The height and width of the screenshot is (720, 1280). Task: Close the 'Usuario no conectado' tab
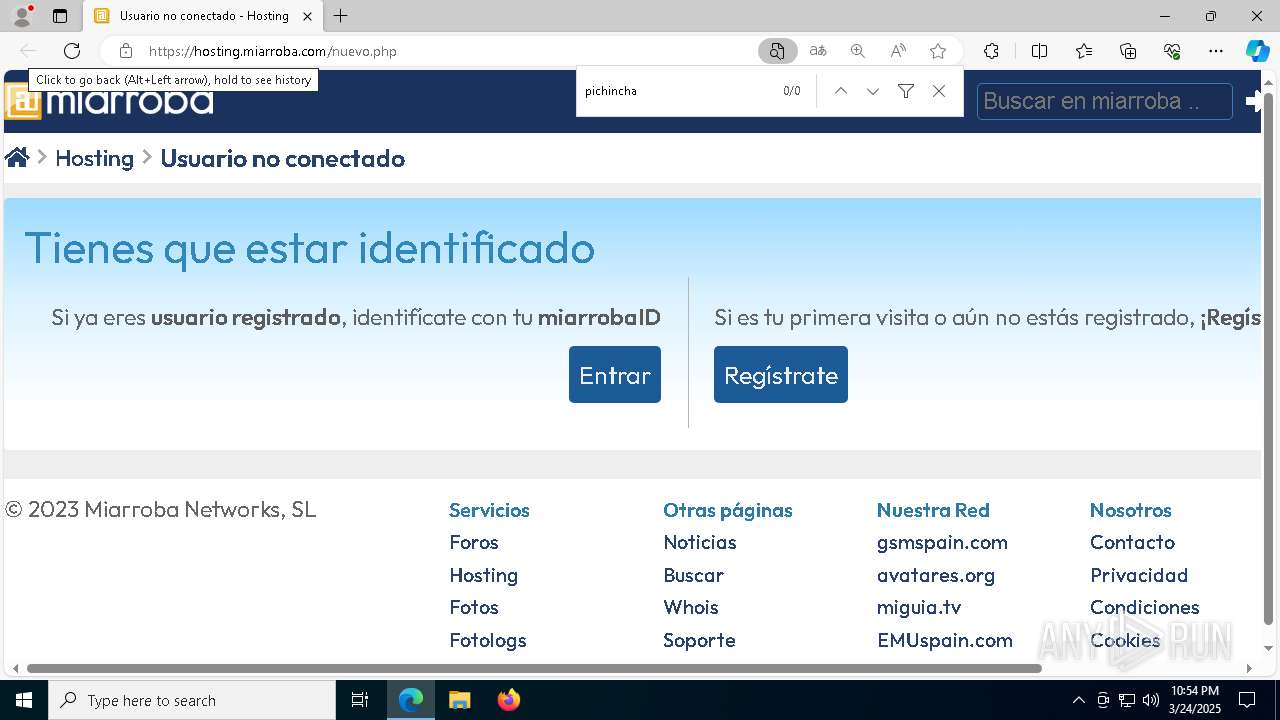tap(308, 16)
